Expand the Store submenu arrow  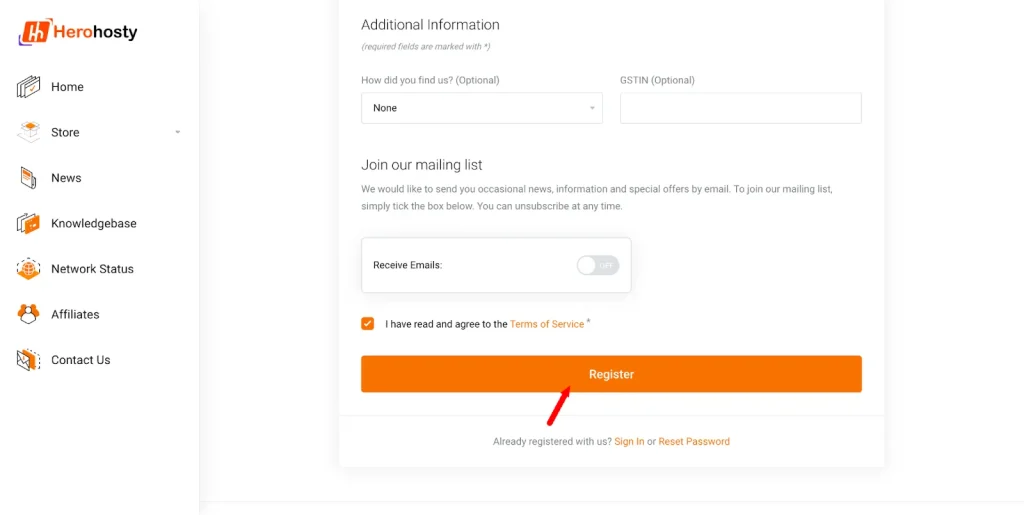point(178,132)
